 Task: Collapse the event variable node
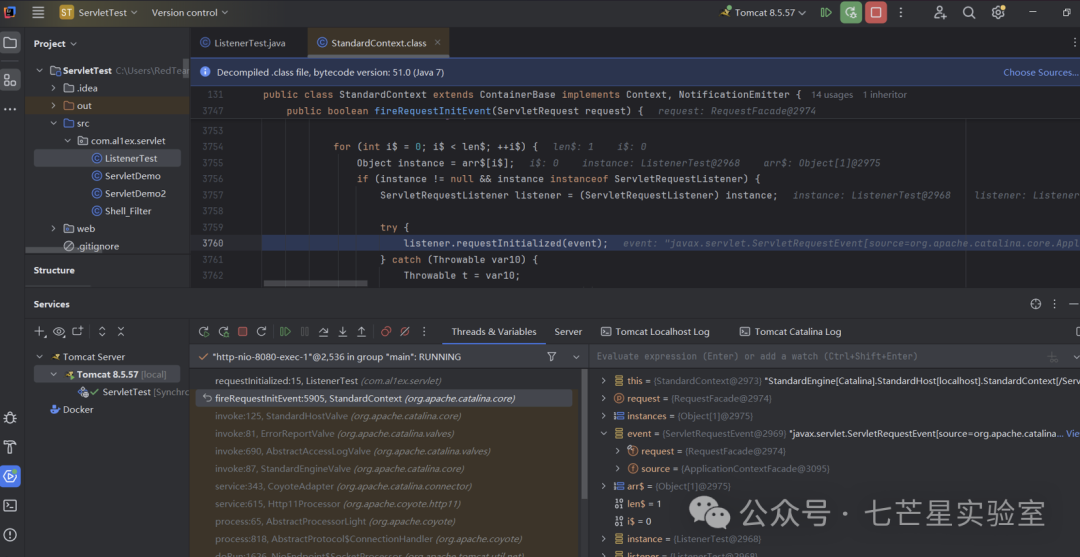603,434
